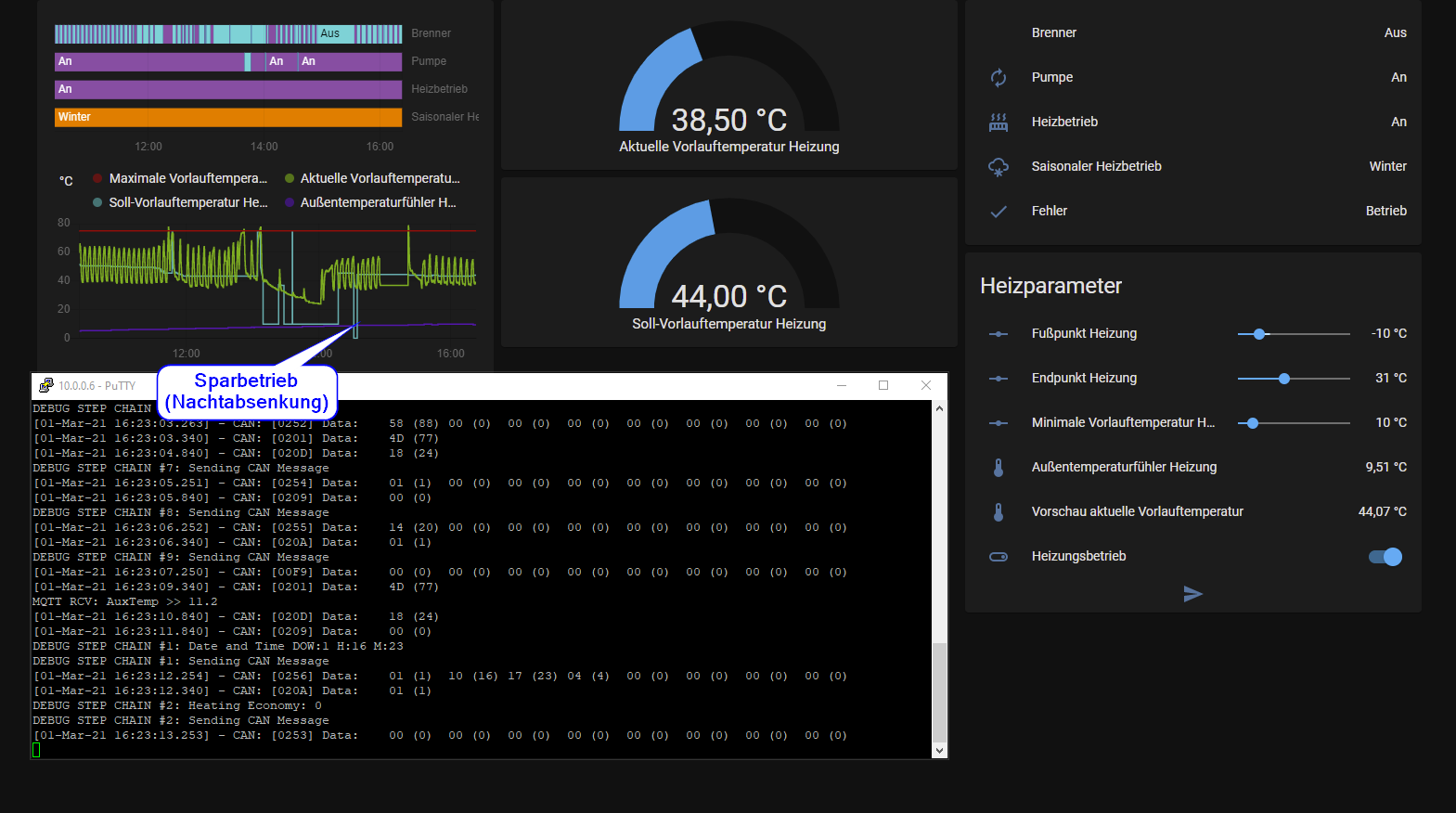Click the Pumpe history bar

[x=228, y=61]
